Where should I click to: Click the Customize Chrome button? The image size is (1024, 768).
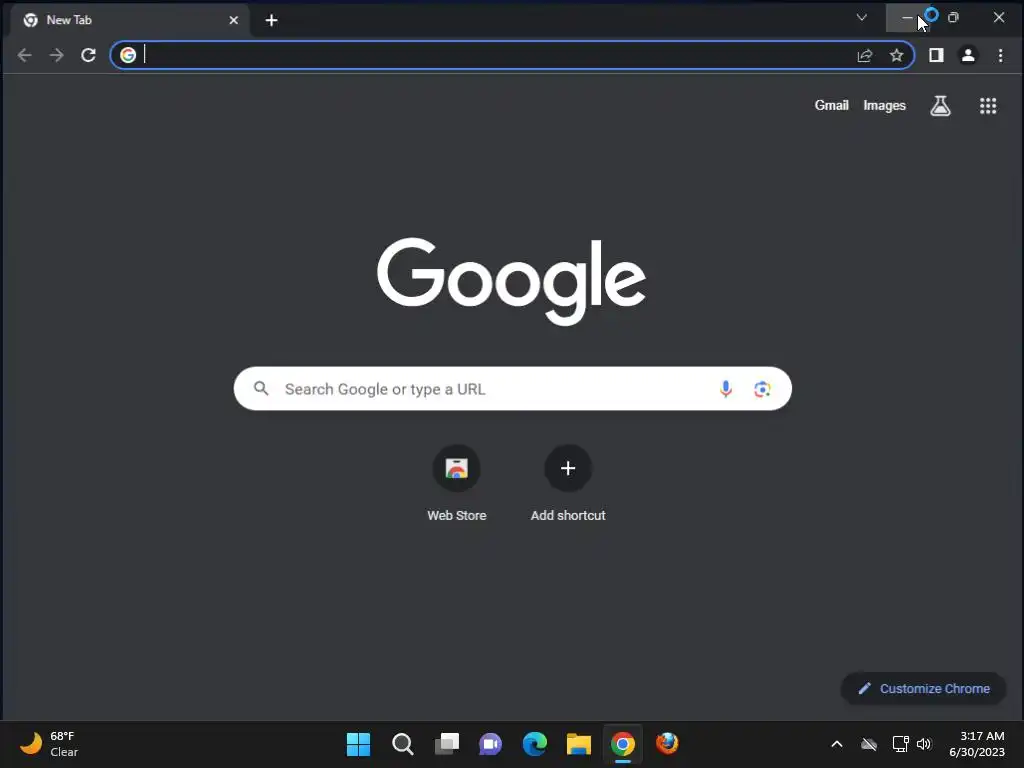(923, 688)
